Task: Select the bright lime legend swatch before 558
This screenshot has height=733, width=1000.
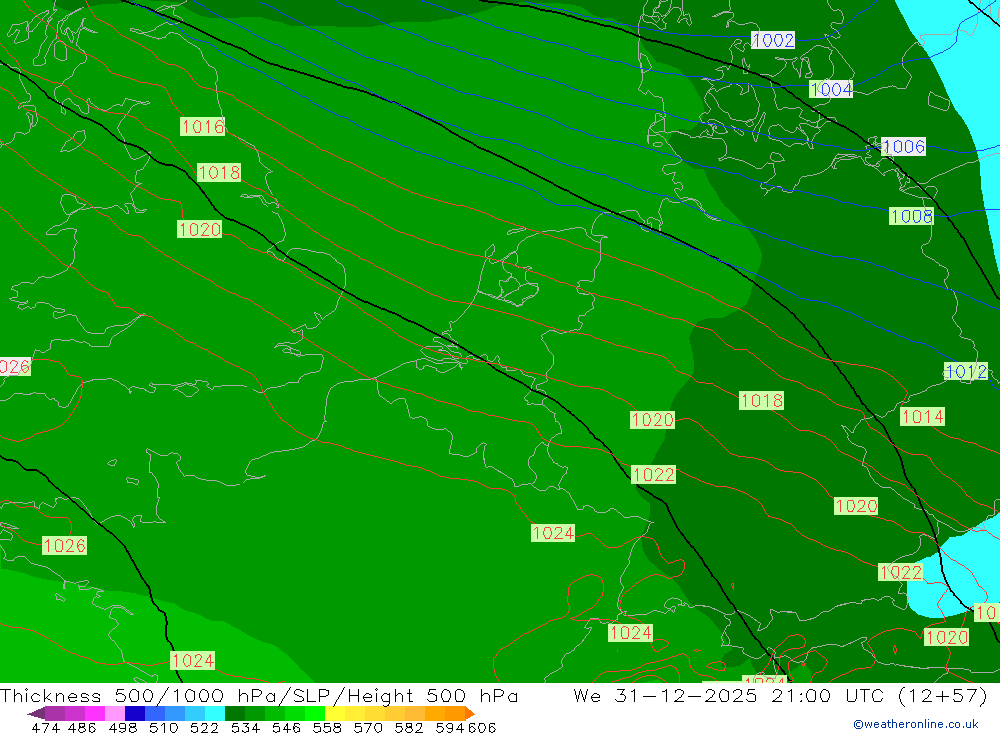Action: [315, 713]
